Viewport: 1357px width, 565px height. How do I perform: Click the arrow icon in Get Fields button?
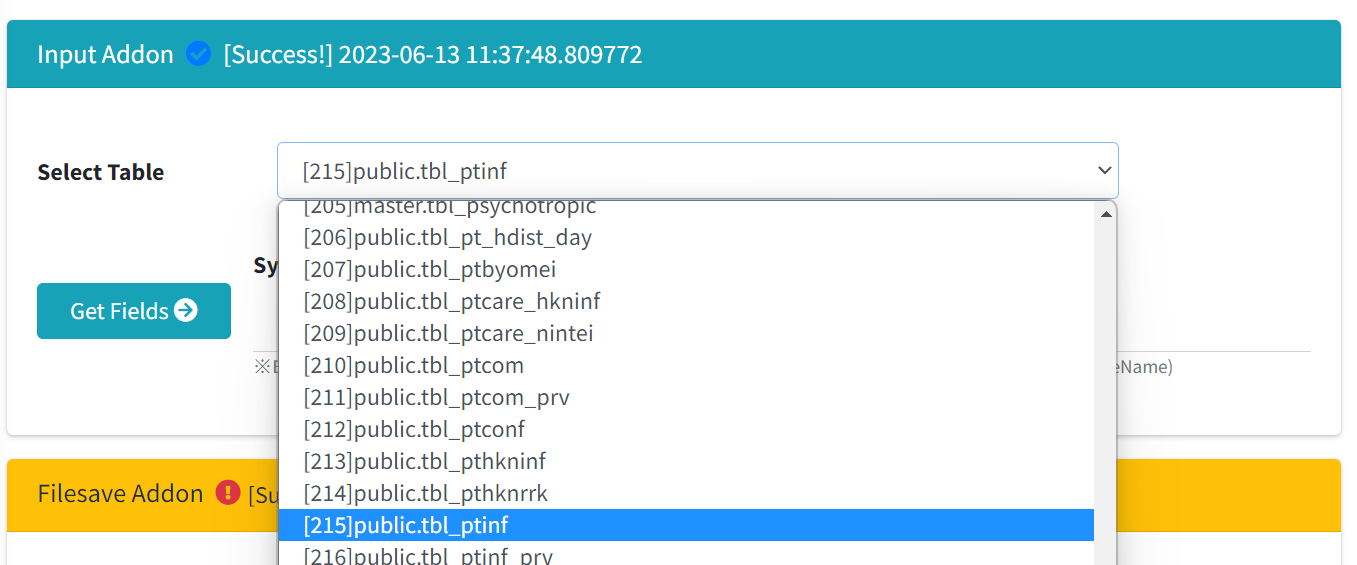tap(186, 311)
